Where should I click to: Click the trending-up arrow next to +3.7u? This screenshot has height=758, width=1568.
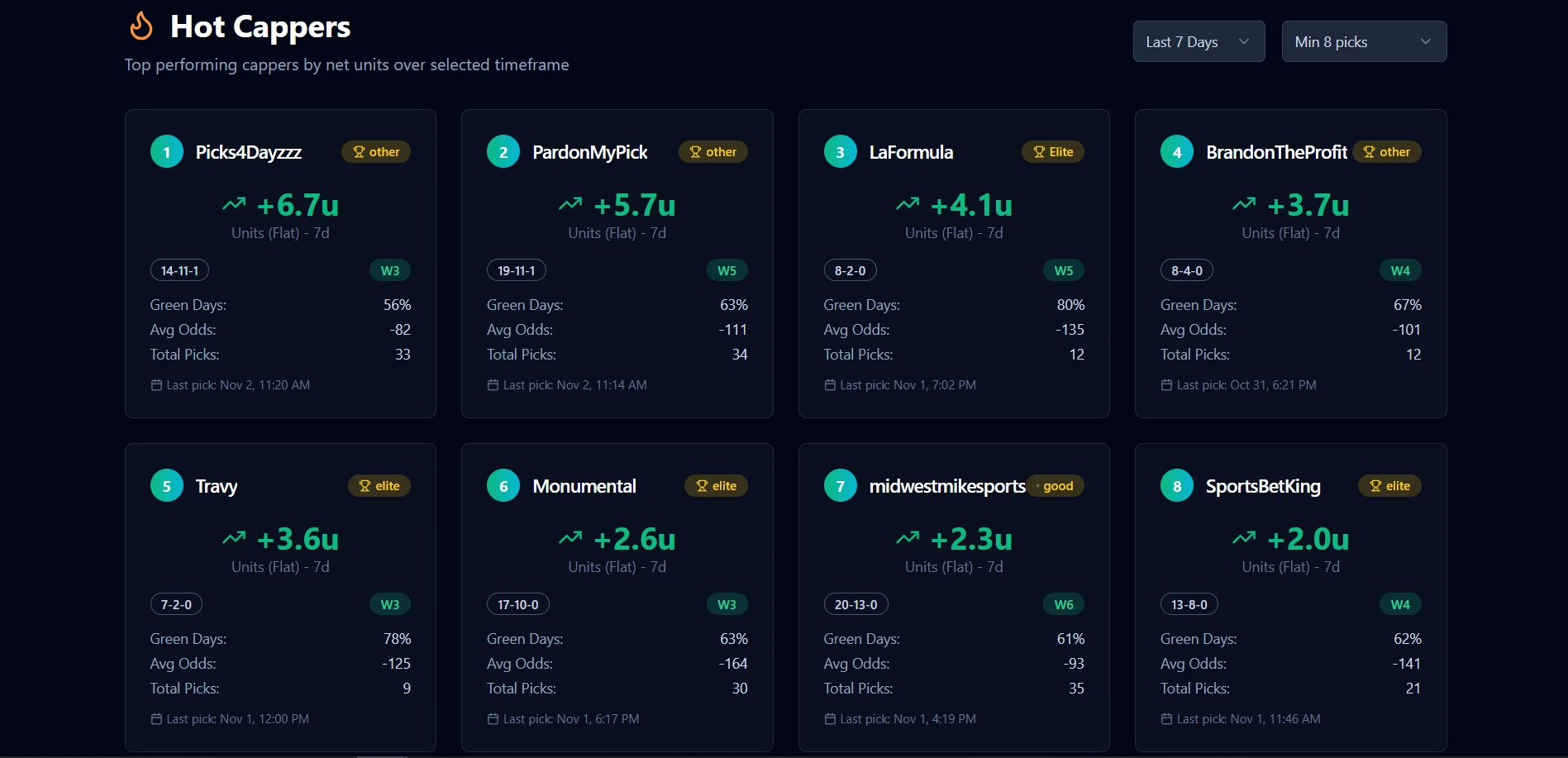(x=1244, y=203)
